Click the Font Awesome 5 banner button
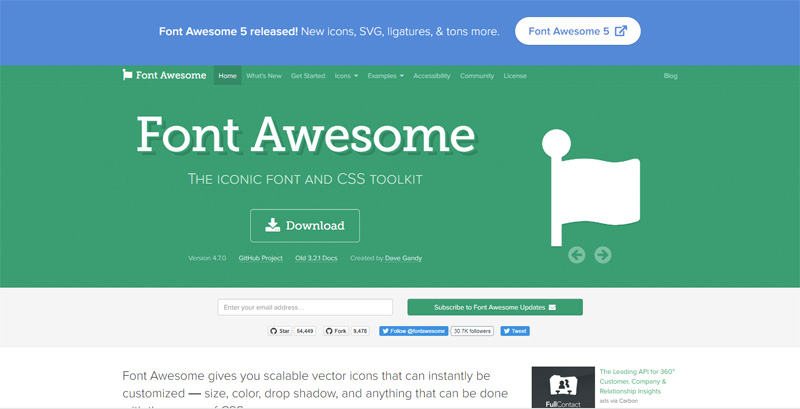 (x=578, y=31)
